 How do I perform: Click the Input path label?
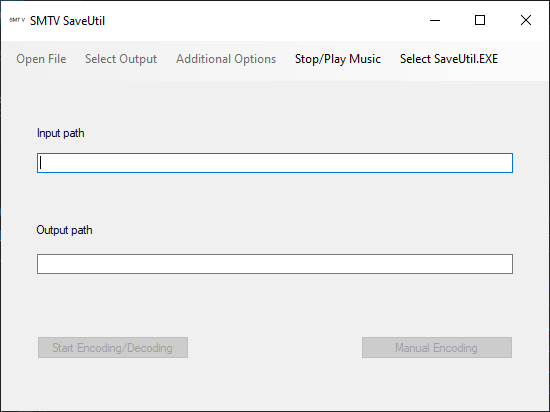pos(61,133)
